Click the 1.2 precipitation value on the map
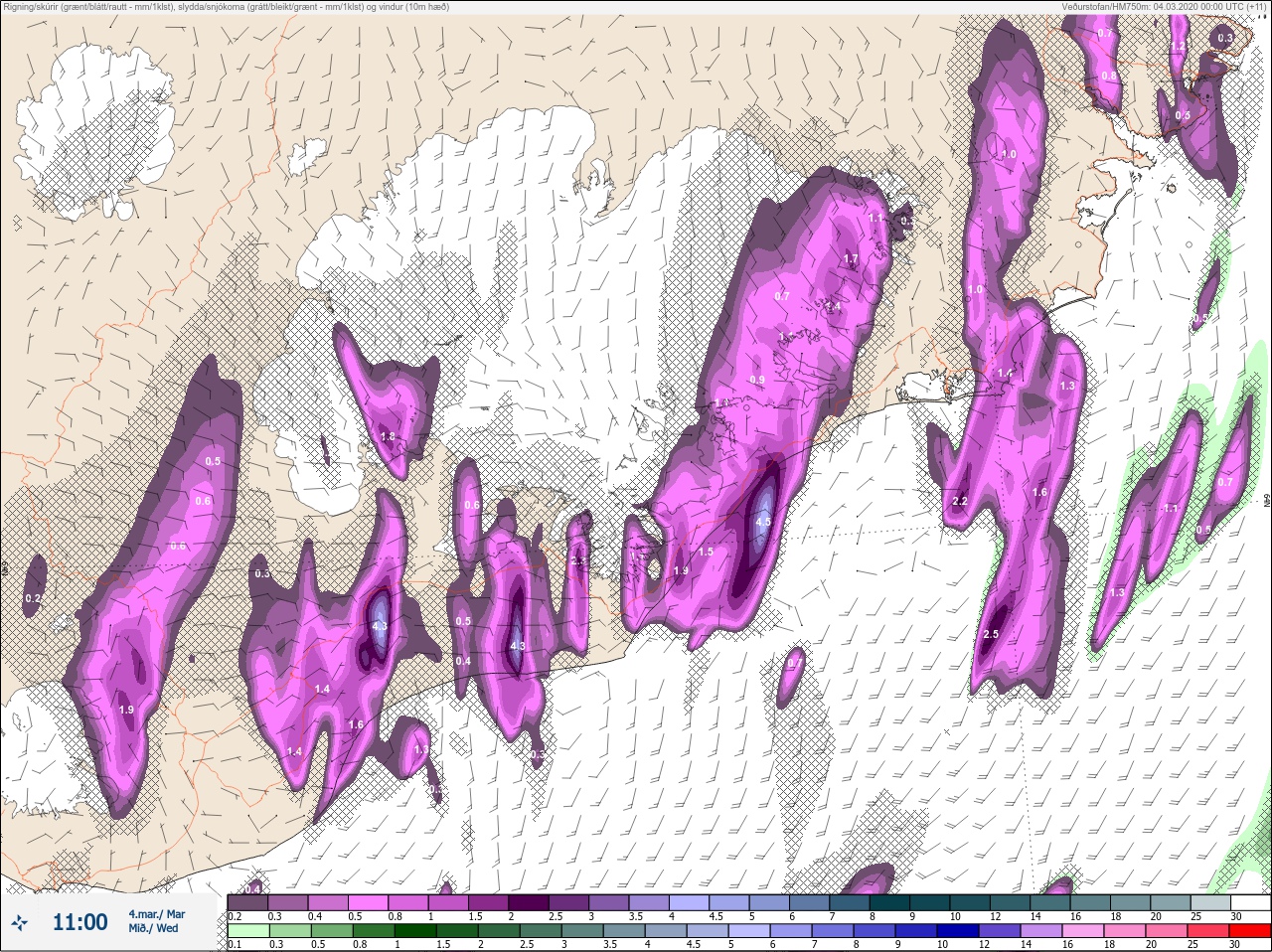This screenshot has width=1272, height=952. pos(1178,47)
